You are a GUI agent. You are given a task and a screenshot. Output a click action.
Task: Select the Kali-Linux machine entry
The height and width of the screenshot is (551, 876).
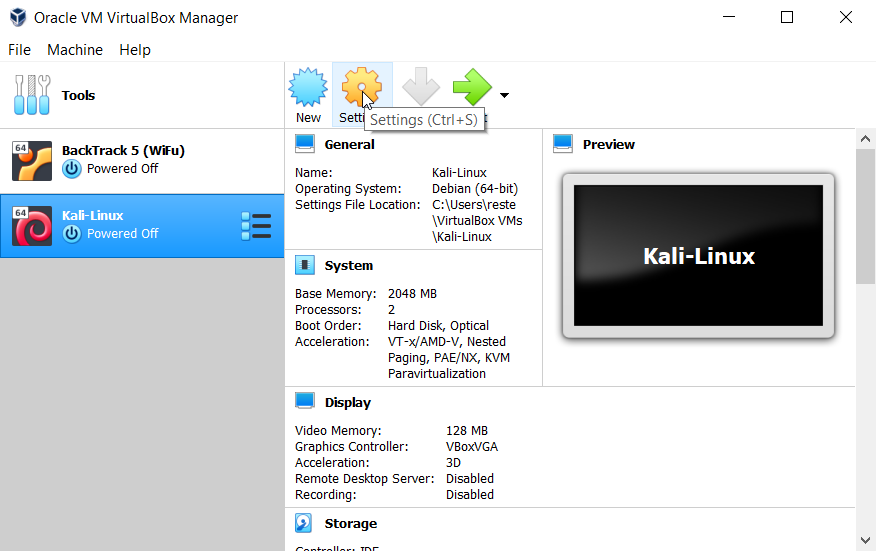point(142,226)
